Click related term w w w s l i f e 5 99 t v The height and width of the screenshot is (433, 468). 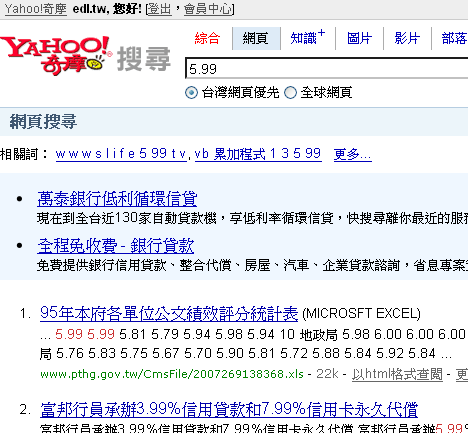(121, 154)
